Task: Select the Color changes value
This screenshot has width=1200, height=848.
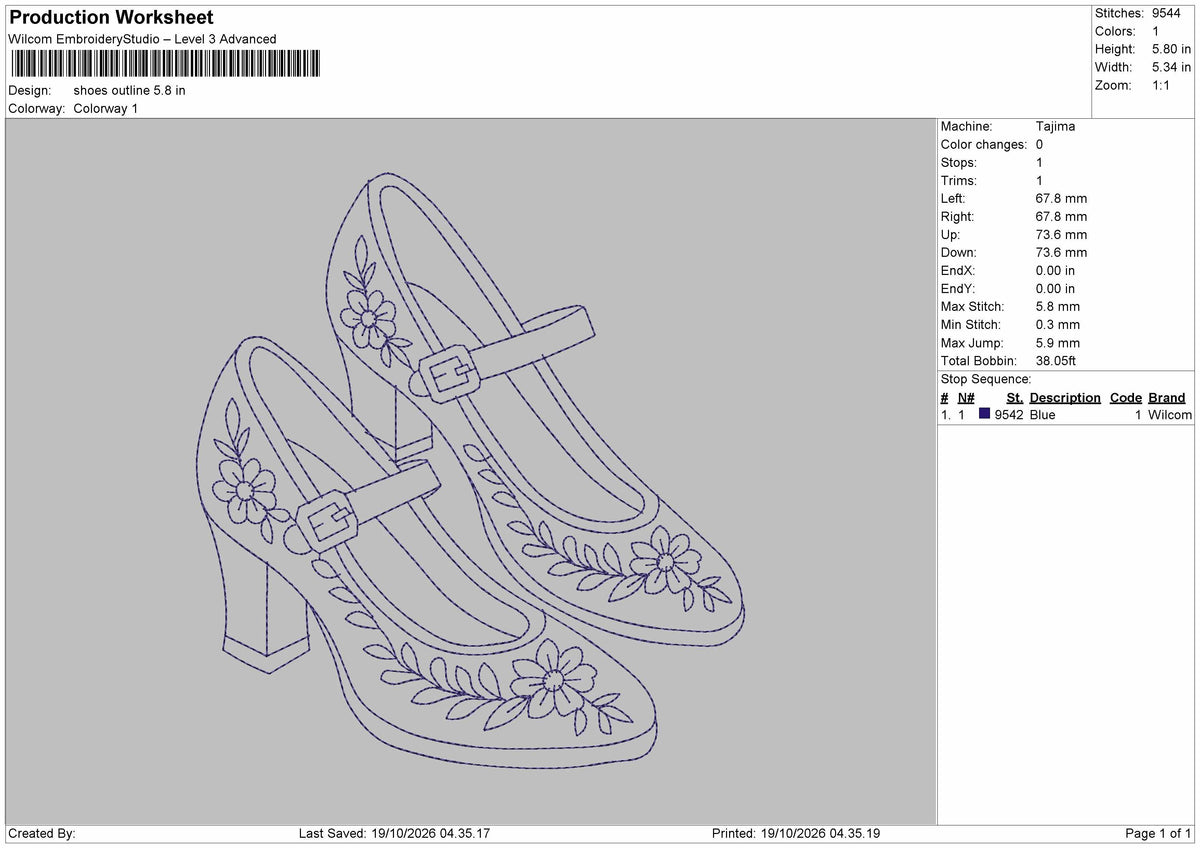Action: pos(1040,145)
